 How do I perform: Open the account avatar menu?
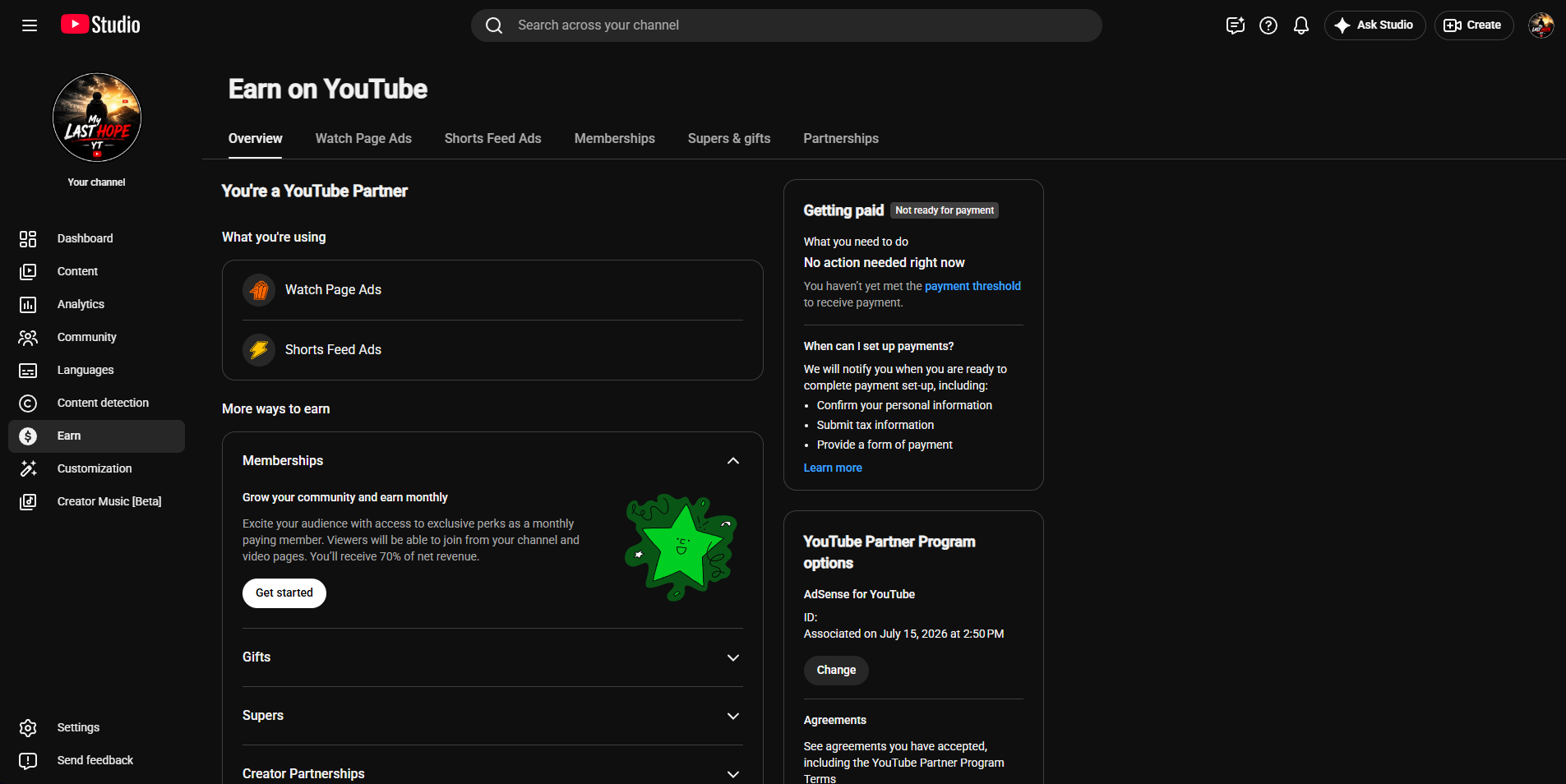click(1541, 25)
